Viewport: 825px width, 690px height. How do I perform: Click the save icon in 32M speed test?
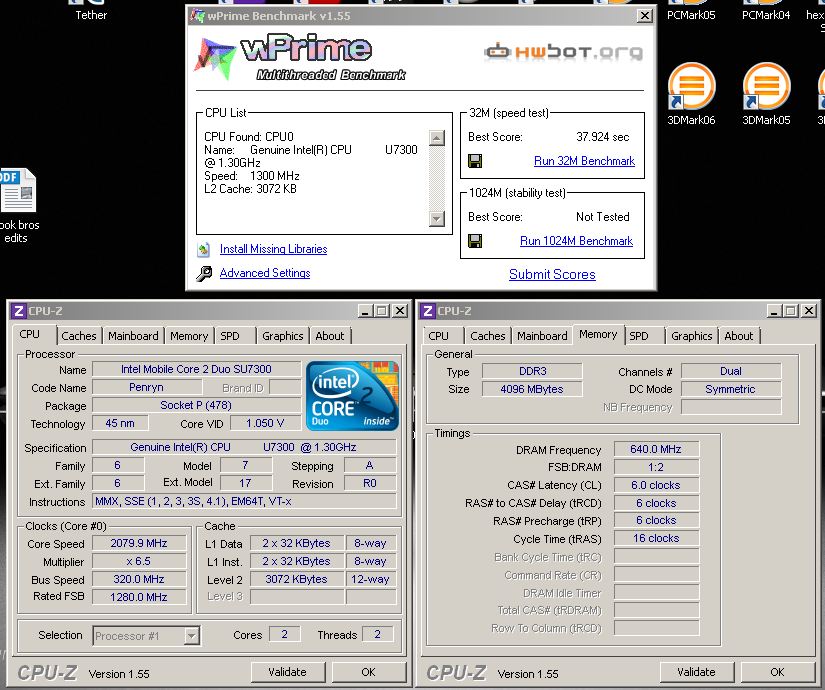point(475,161)
